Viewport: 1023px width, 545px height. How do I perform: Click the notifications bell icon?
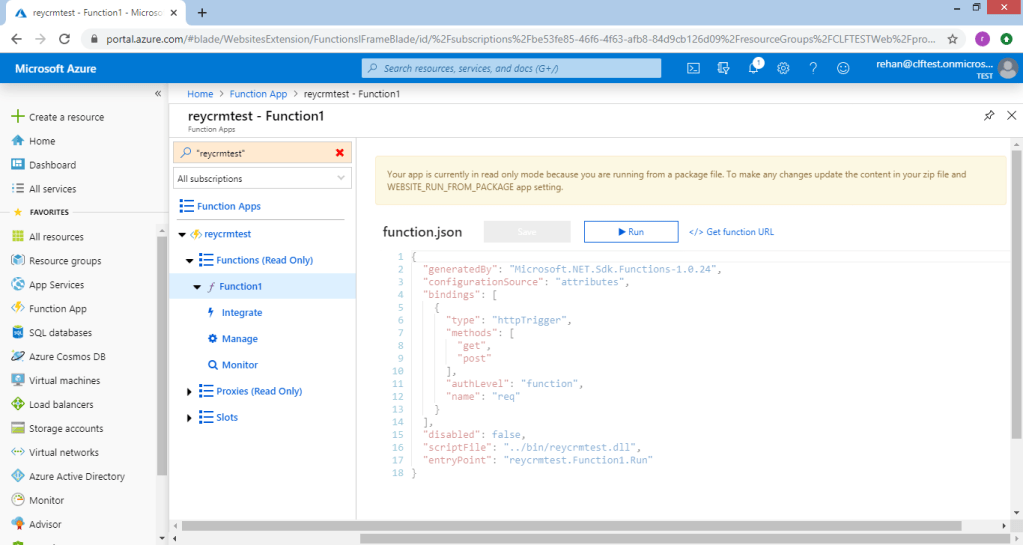click(x=754, y=68)
